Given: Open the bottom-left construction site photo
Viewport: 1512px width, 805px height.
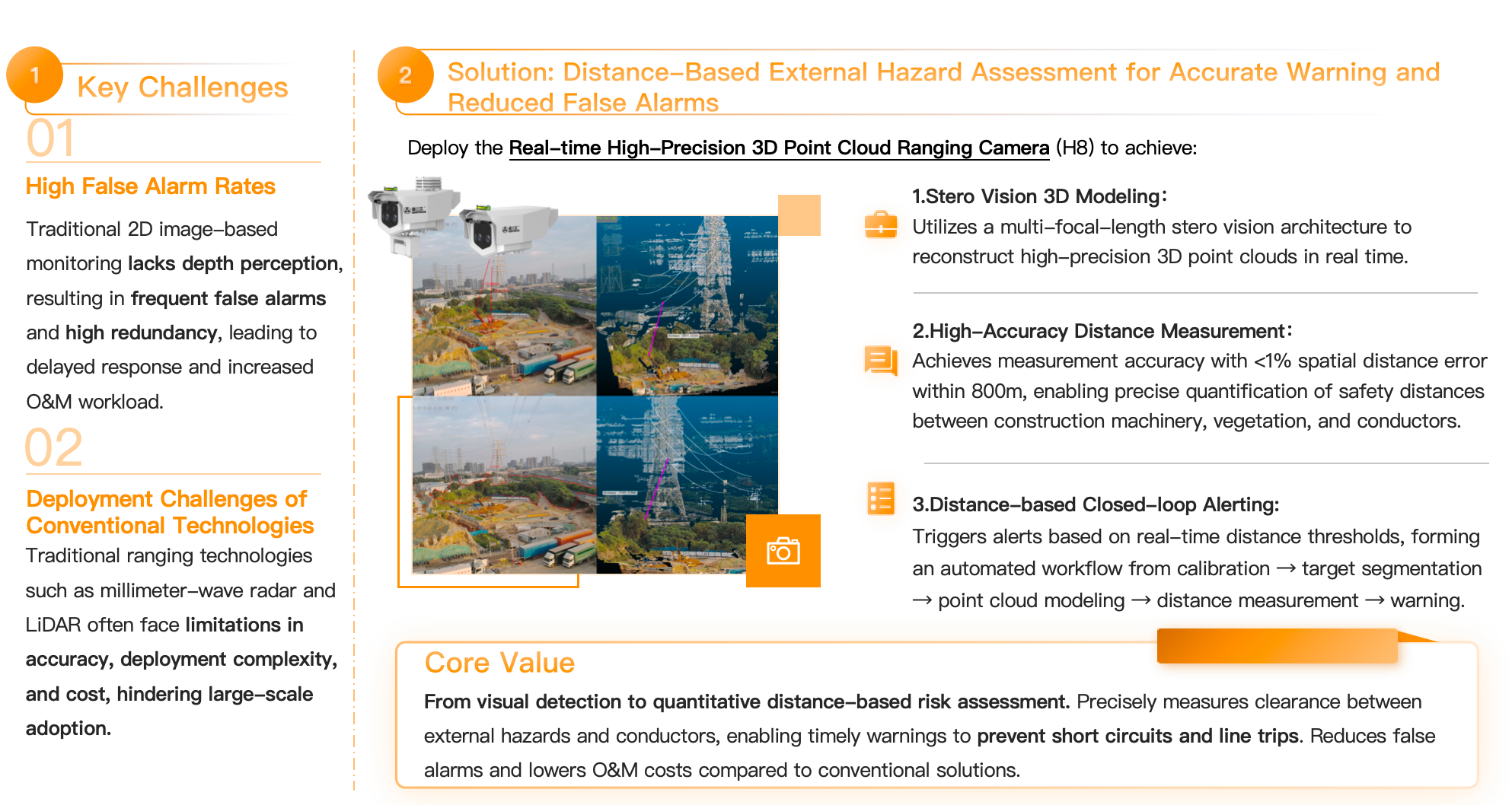Looking at the screenshot, I should coord(504,485).
